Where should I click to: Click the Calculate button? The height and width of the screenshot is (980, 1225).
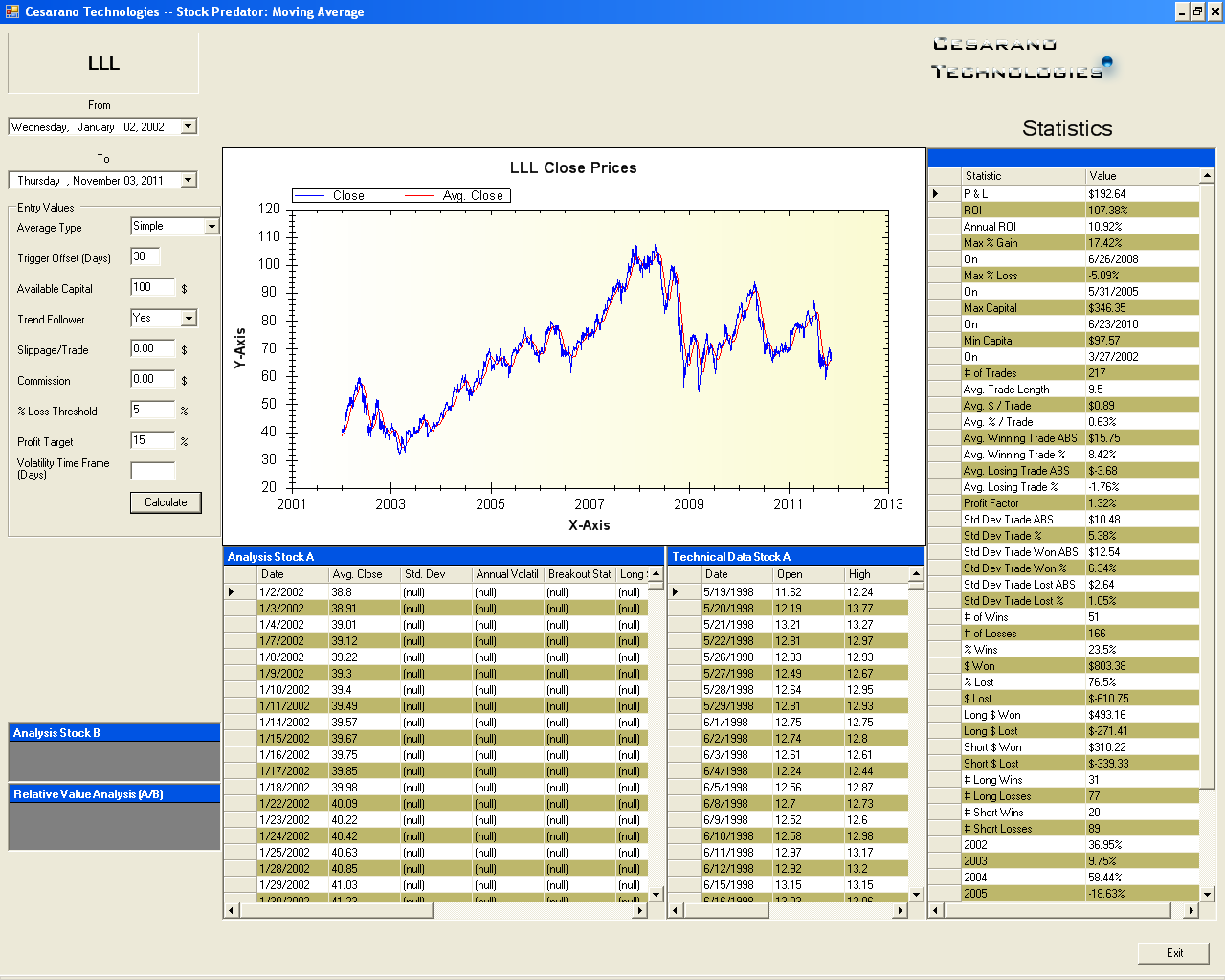coord(166,502)
